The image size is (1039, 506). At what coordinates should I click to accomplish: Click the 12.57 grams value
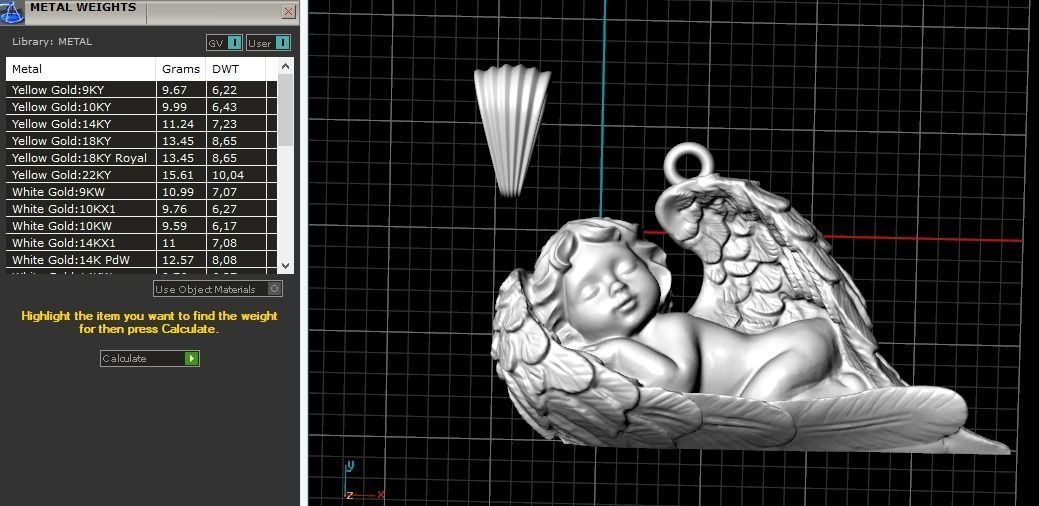(176, 260)
